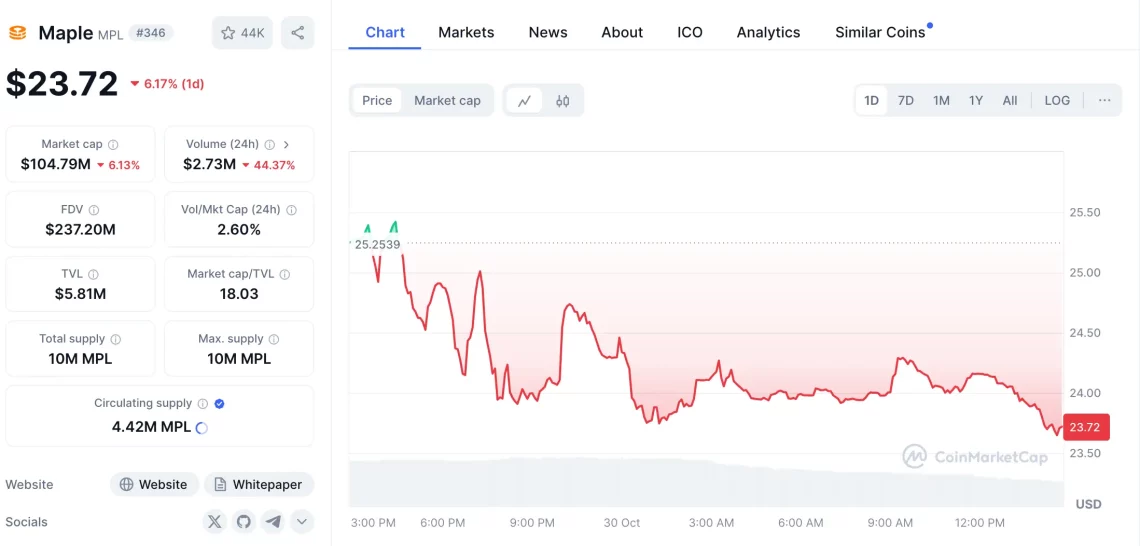Click the volume bar area under chart
Image resolution: width=1140 pixels, height=546 pixels.
(x=706, y=482)
